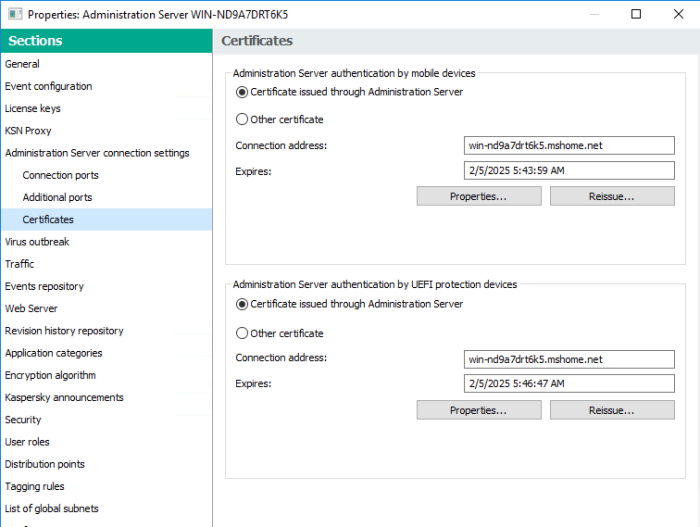The height and width of the screenshot is (527, 700).
Task: Reissue the mobile devices certificate
Action: point(611,196)
